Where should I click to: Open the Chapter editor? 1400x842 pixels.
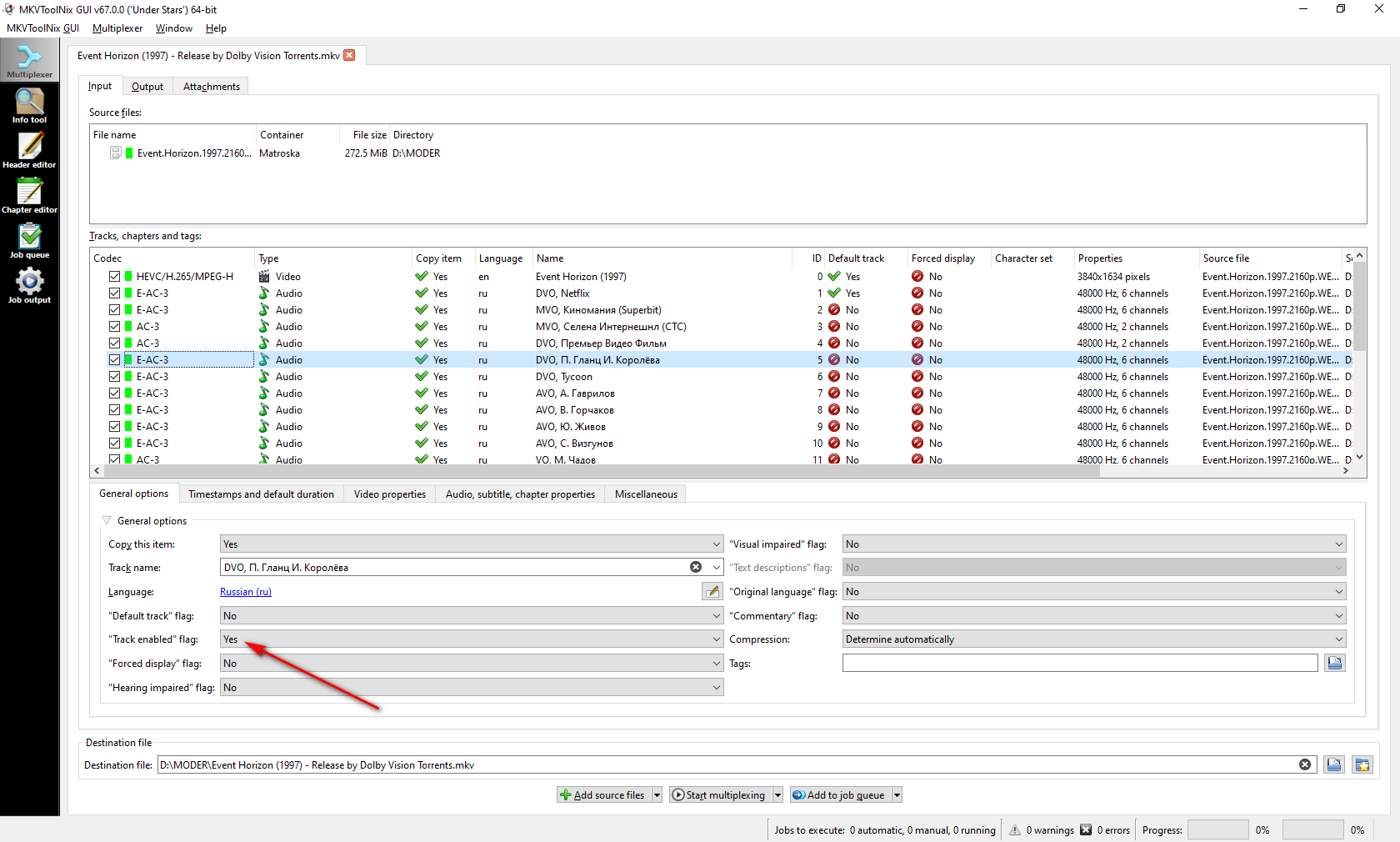29,196
